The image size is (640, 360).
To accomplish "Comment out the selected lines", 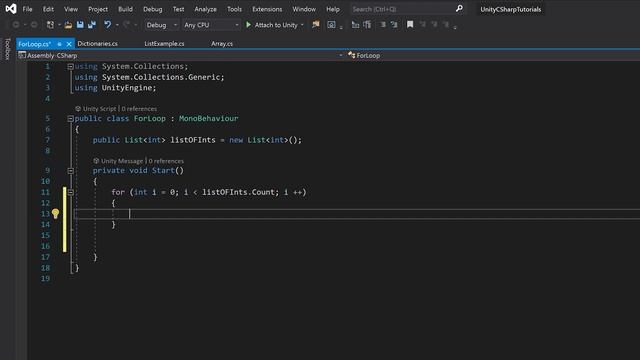I will [x=383, y=25].
